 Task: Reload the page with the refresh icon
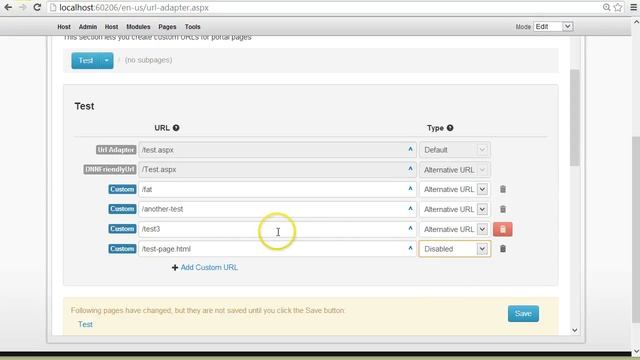point(37,7)
